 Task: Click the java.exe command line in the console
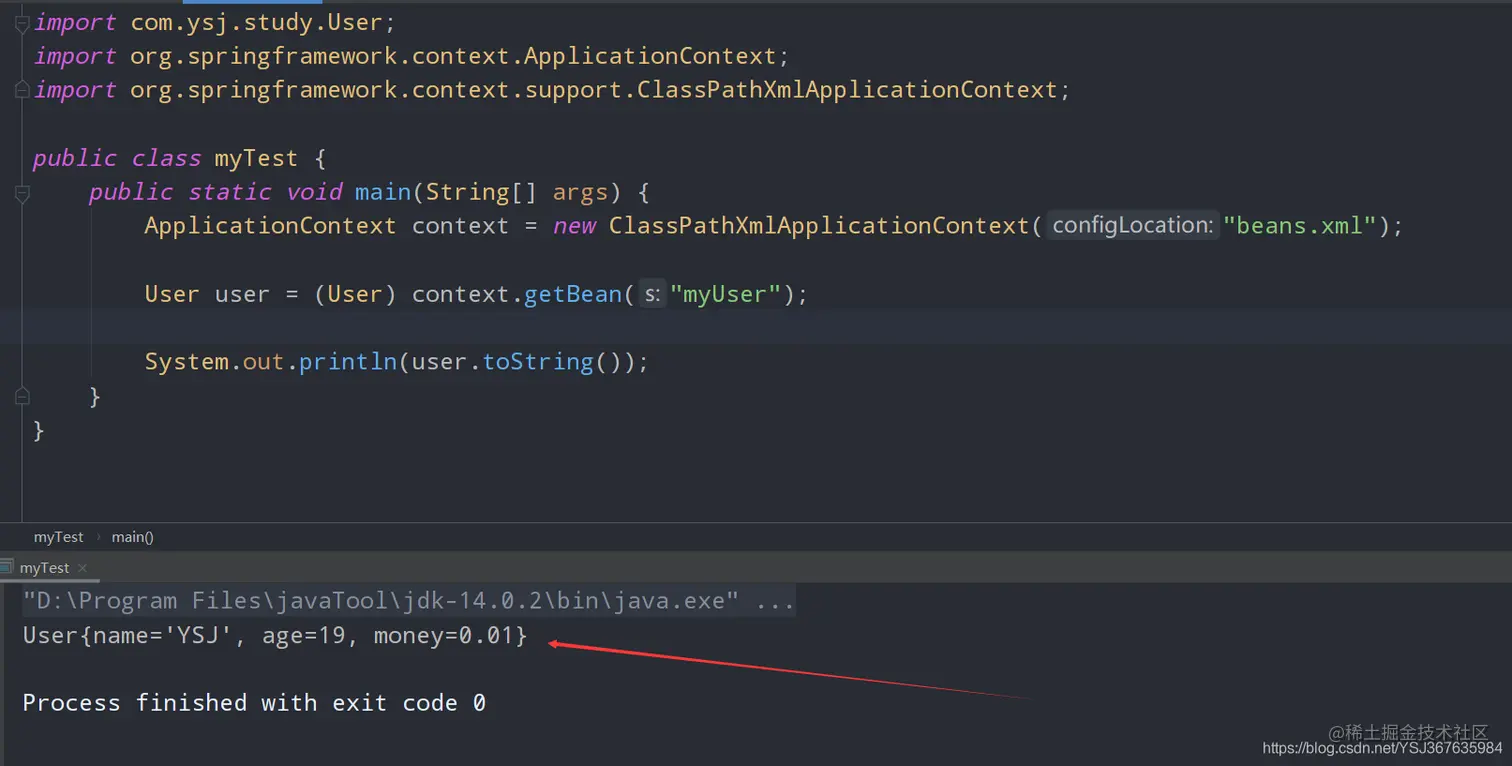pyautogui.click(x=409, y=601)
